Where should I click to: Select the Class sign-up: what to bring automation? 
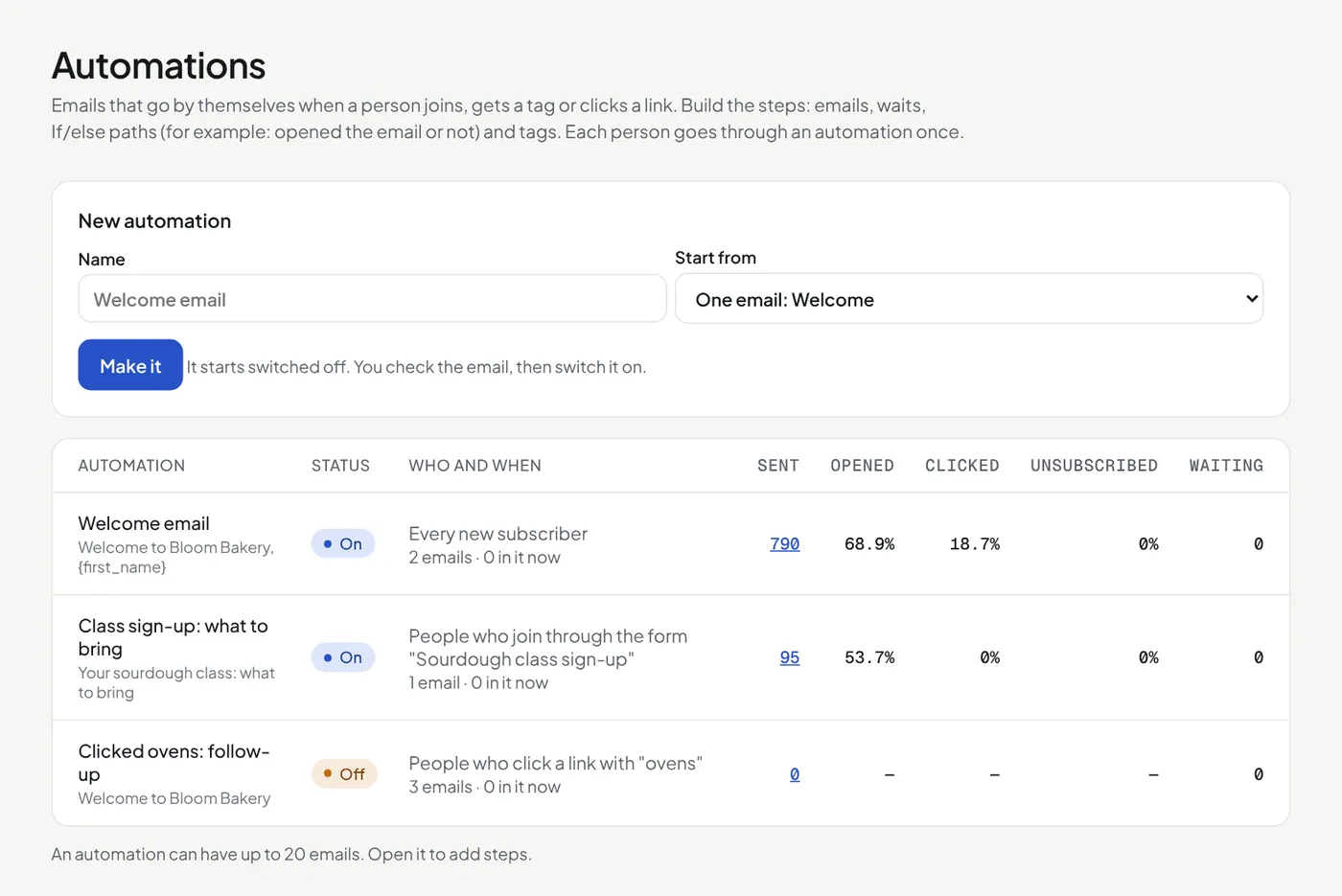tap(174, 637)
